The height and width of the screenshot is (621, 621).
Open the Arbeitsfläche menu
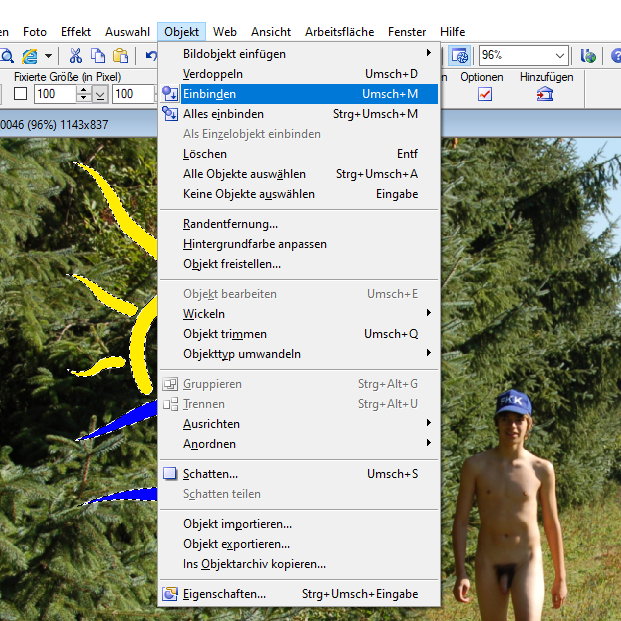click(339, 32)
